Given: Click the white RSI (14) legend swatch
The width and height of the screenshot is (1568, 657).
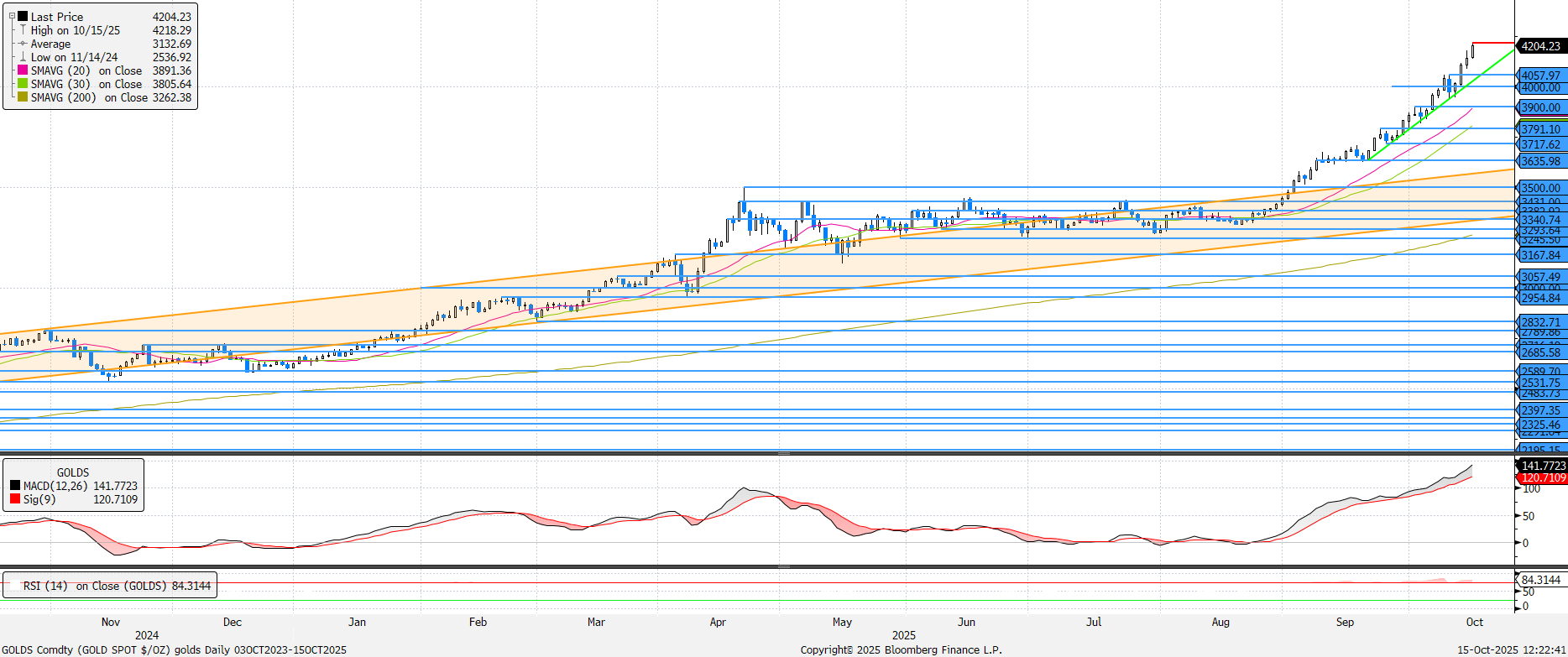Looking at the screenshot, I should tap(14, 586).
